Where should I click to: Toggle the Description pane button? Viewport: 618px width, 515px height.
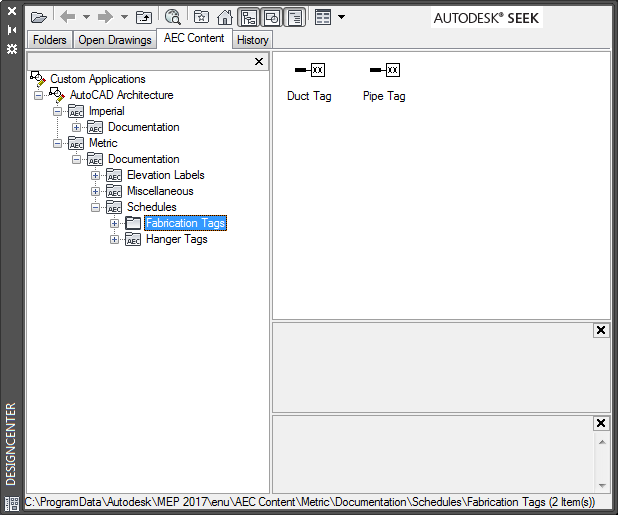[x=294, y=17]
